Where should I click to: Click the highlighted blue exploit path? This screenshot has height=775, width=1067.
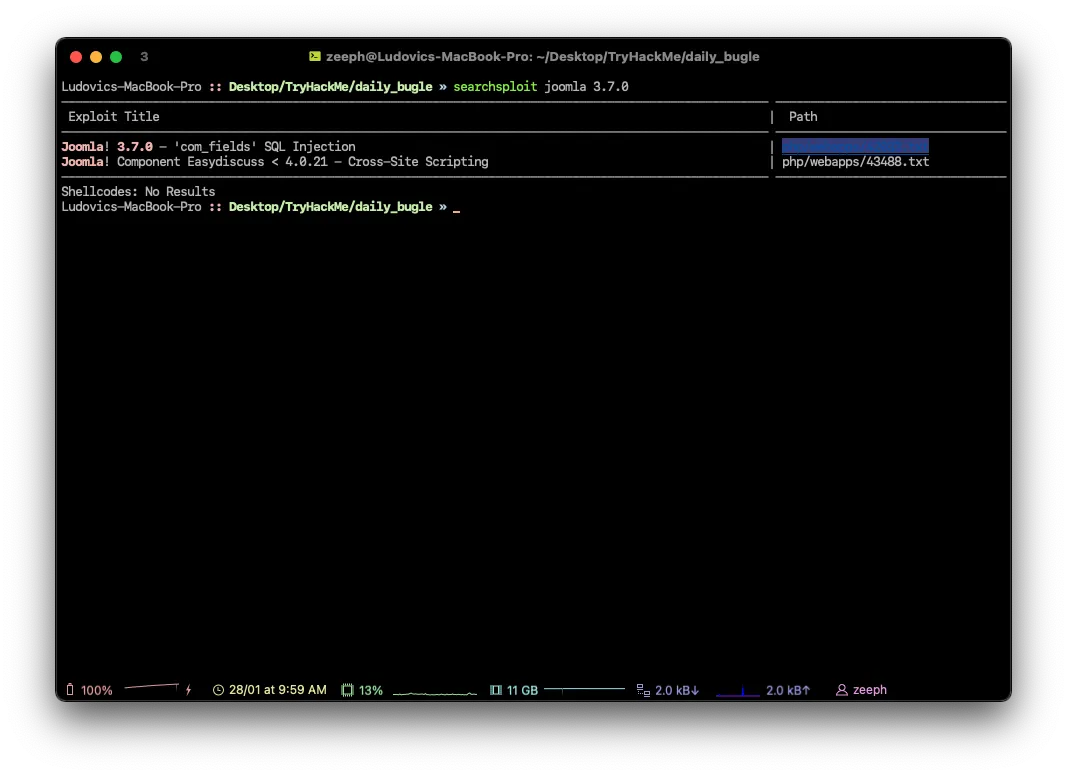pos(855,146)
